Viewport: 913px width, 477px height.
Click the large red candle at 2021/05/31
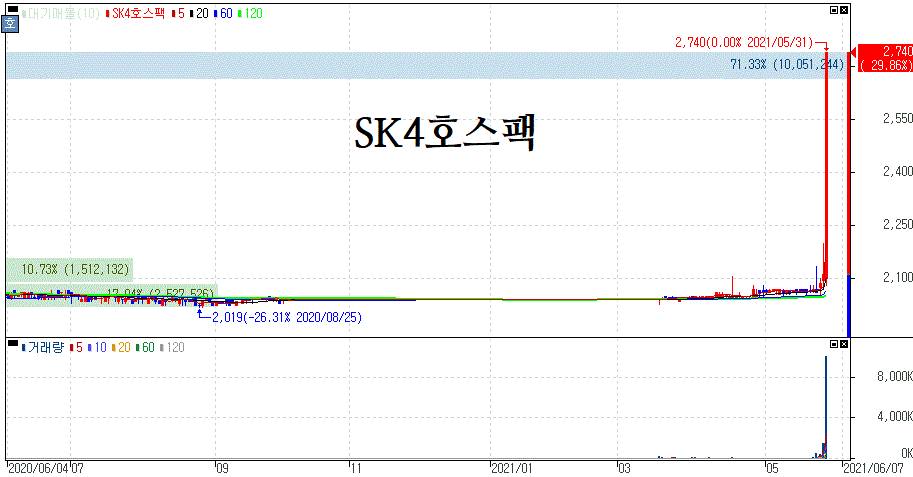[x=826, y=165]
